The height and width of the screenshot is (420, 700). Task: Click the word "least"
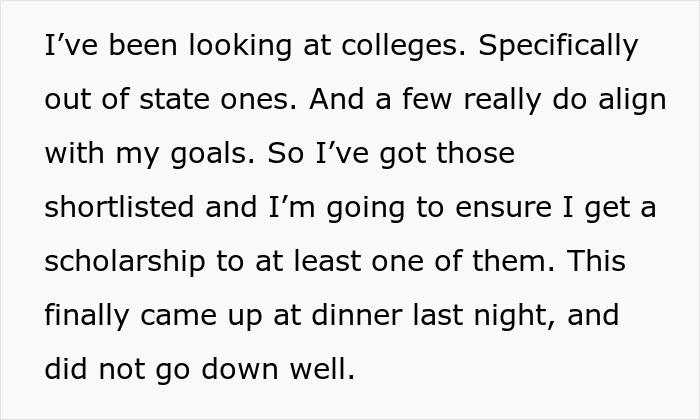click(x=327, y=261)
